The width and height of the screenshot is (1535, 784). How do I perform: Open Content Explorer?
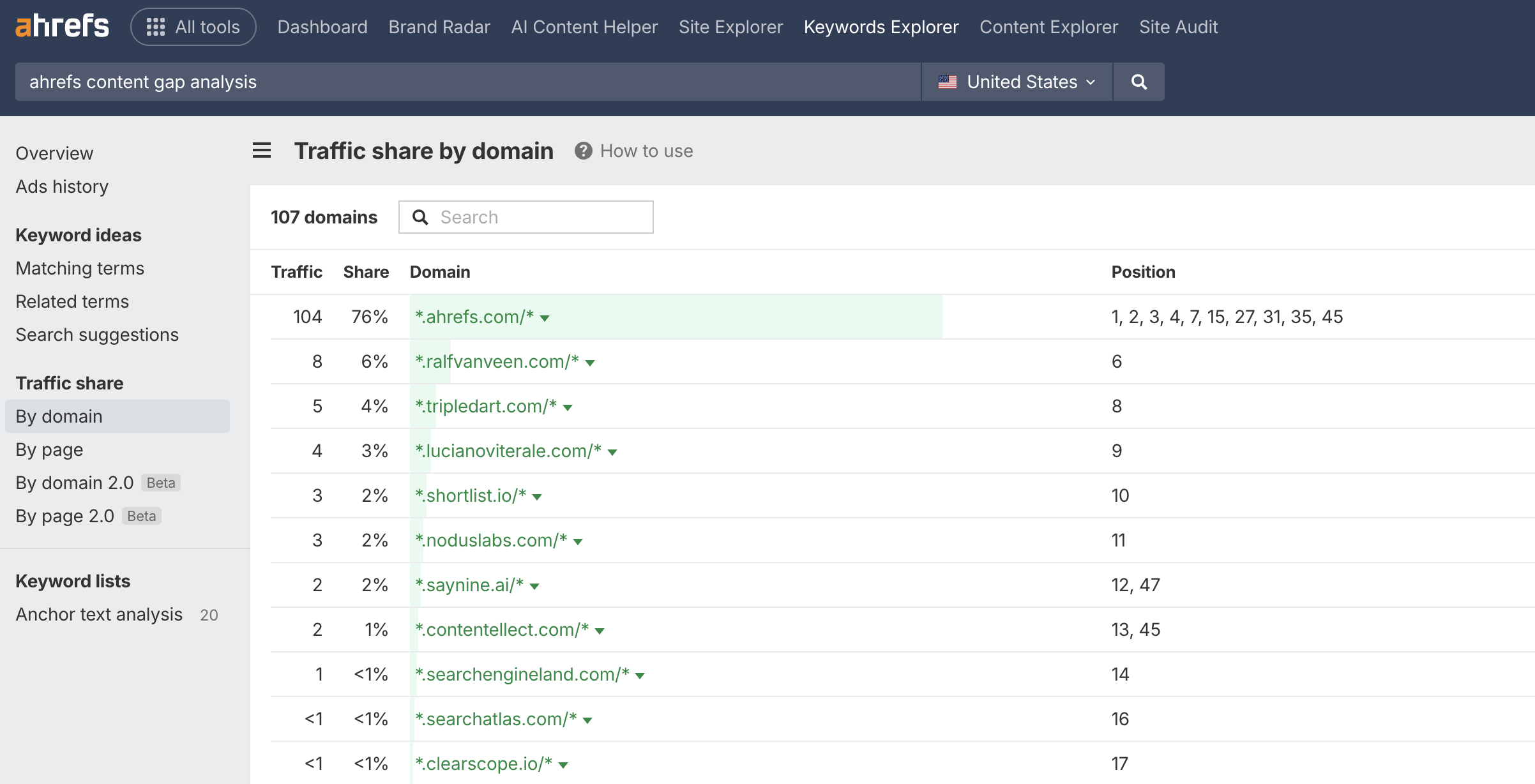tap(1049, 27)
